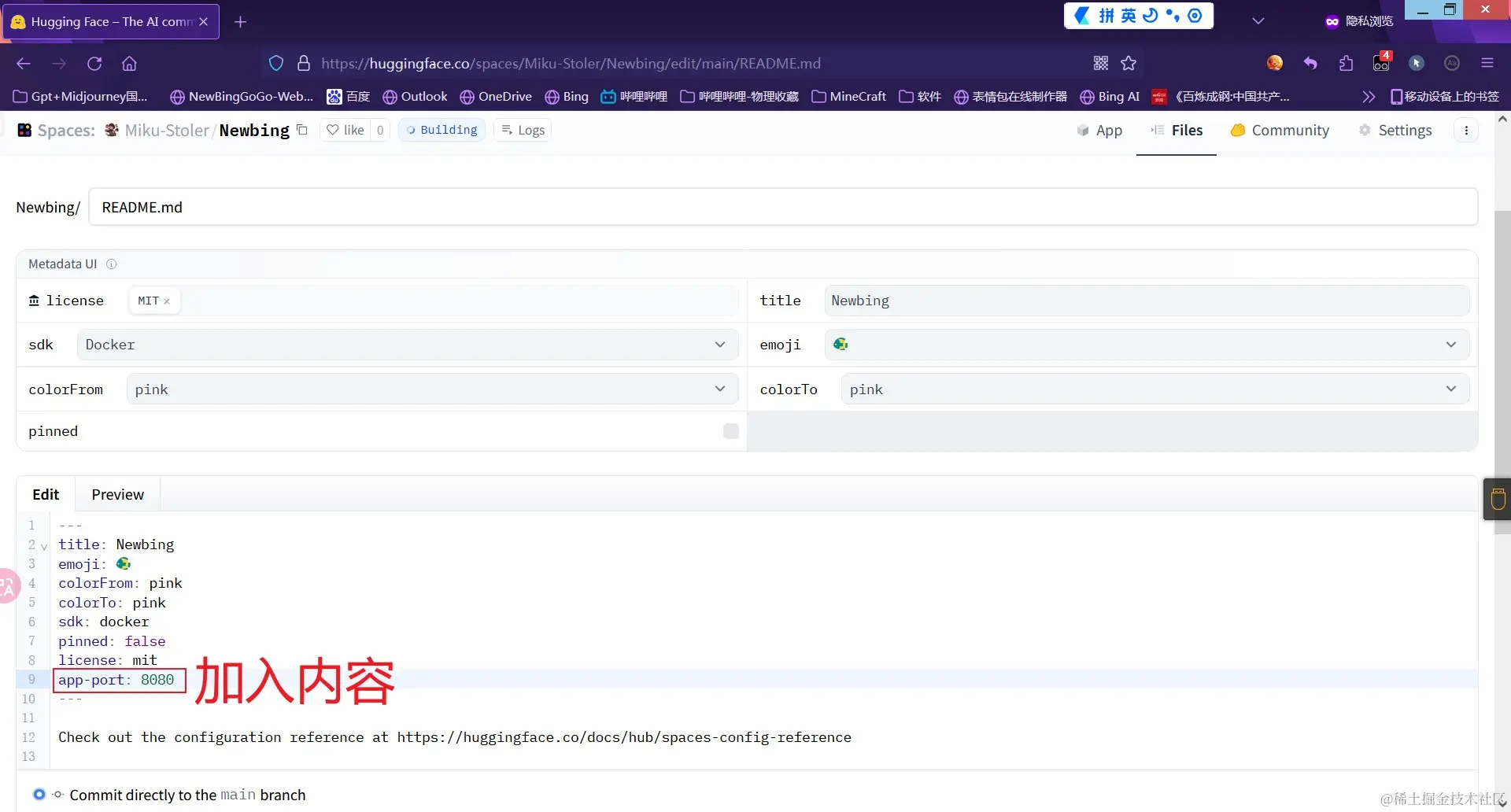Select Commit directly to main branch radio
Screen dimensions: 1511x812
coord(39,795)
